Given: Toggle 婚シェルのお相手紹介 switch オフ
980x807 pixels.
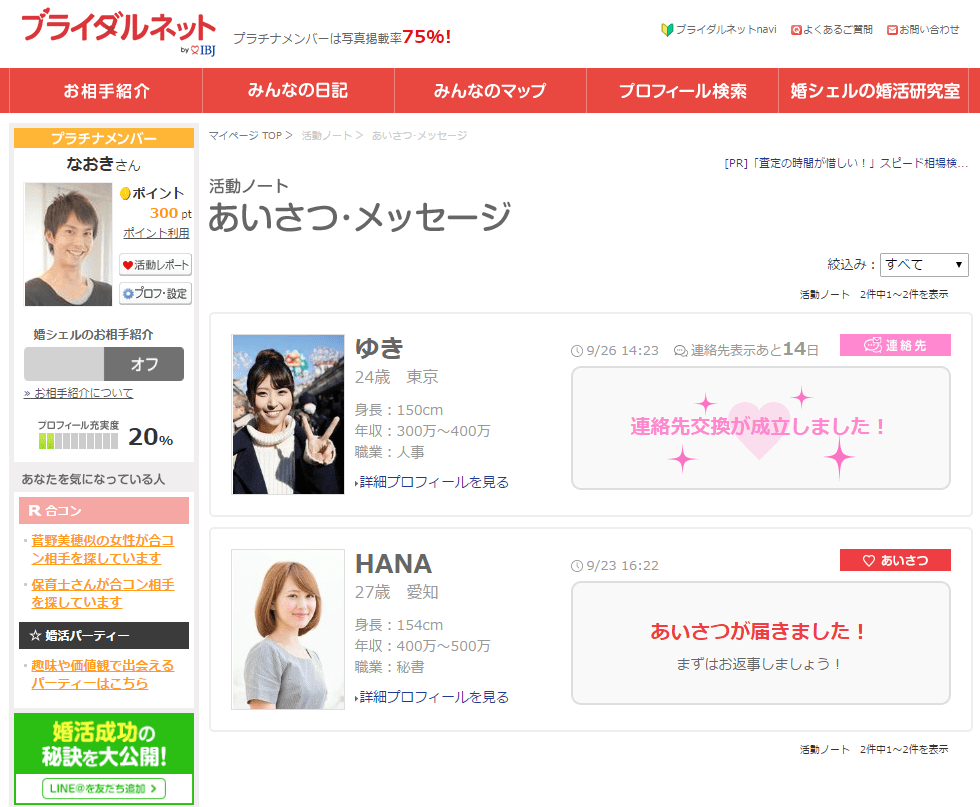Looking at the screenshot, I should click(x=104, y=364).
